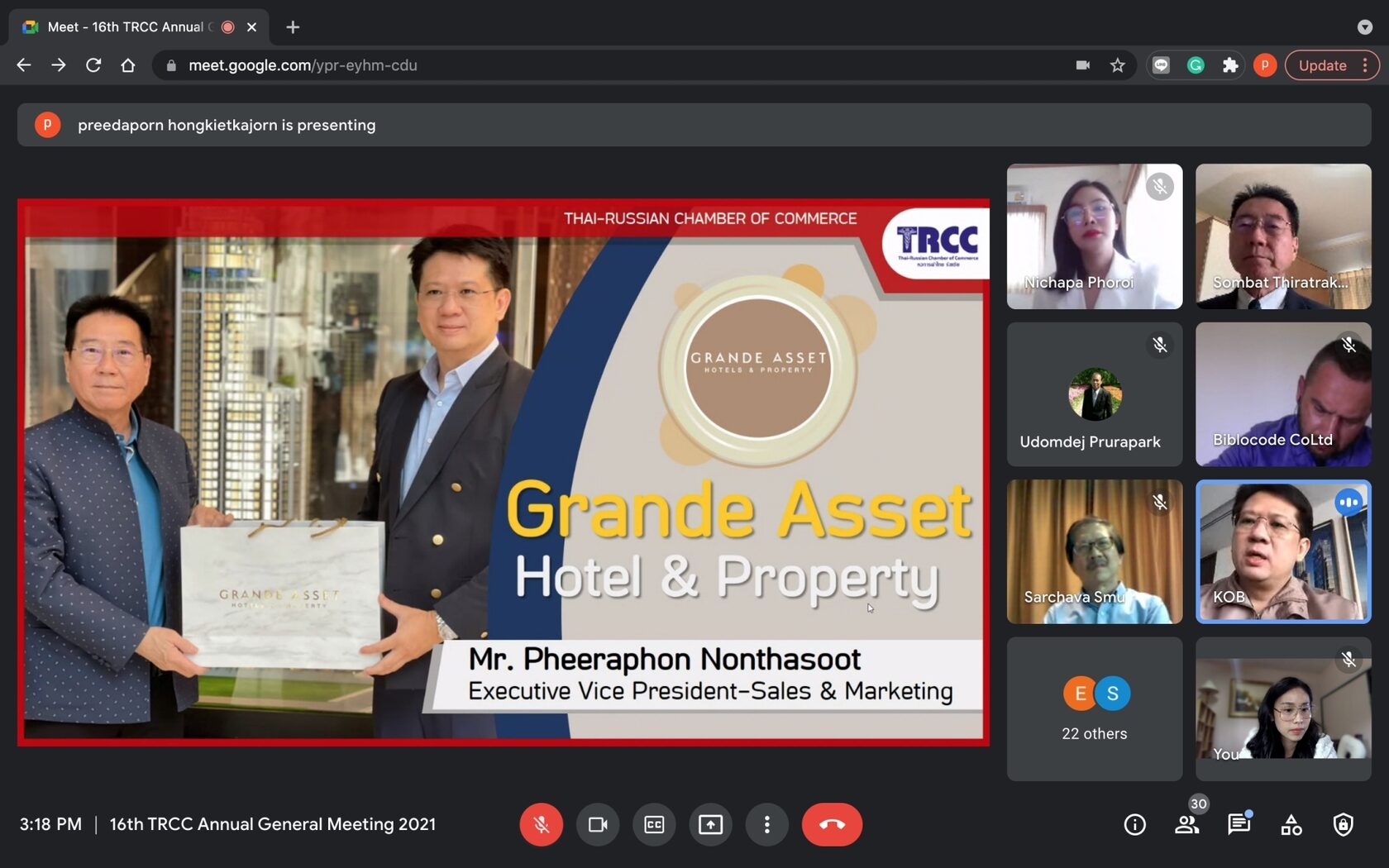Click the Sarchava Smu video tile

[x=1095, y=551]
